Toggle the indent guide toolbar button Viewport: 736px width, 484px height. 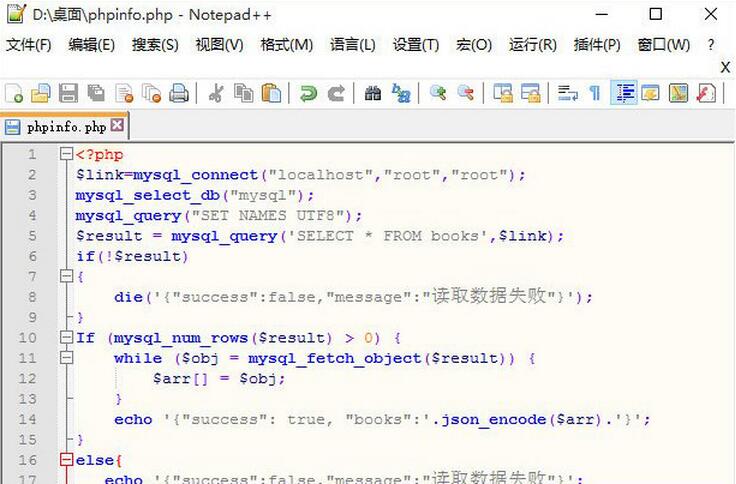pos(625,93)
